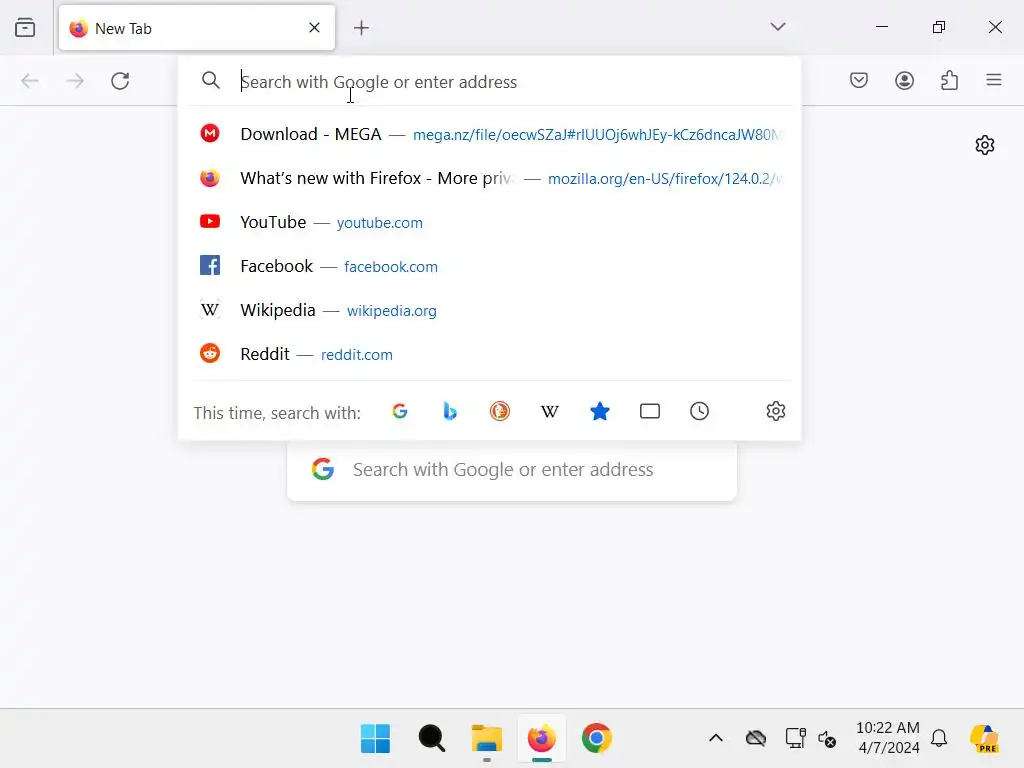This screenshot has width=1024, height=768.
Task: Open the Extensions puzzle icon
Action: [x=950, y=80]
